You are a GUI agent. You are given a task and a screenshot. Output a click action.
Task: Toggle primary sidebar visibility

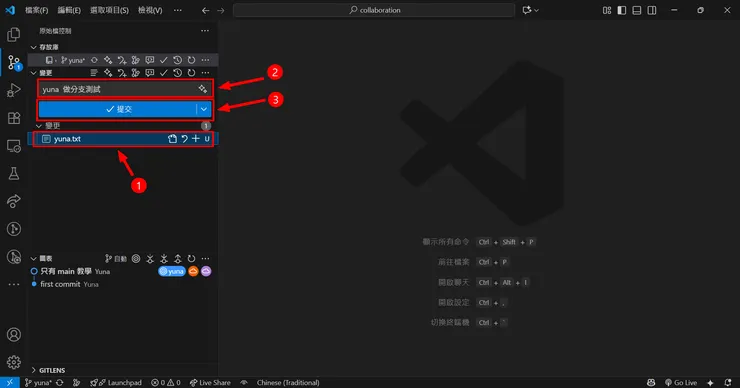[x=622, y=10]
